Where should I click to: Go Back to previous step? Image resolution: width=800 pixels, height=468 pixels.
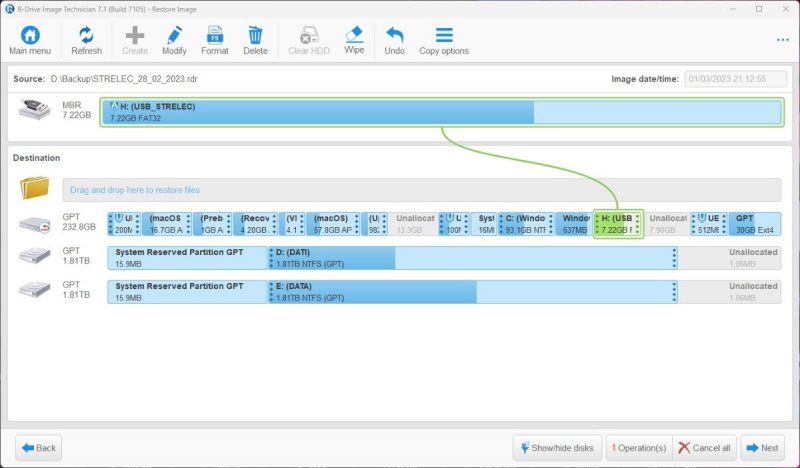pos(38,448)
